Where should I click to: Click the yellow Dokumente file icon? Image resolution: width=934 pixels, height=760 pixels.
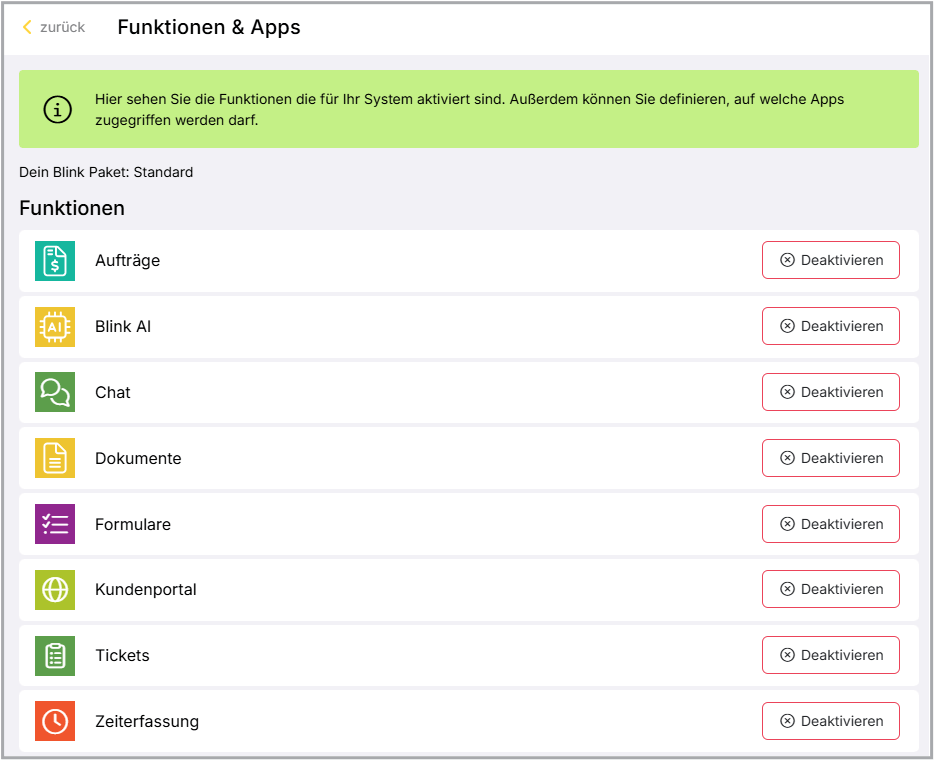click(x=55, y=458)
